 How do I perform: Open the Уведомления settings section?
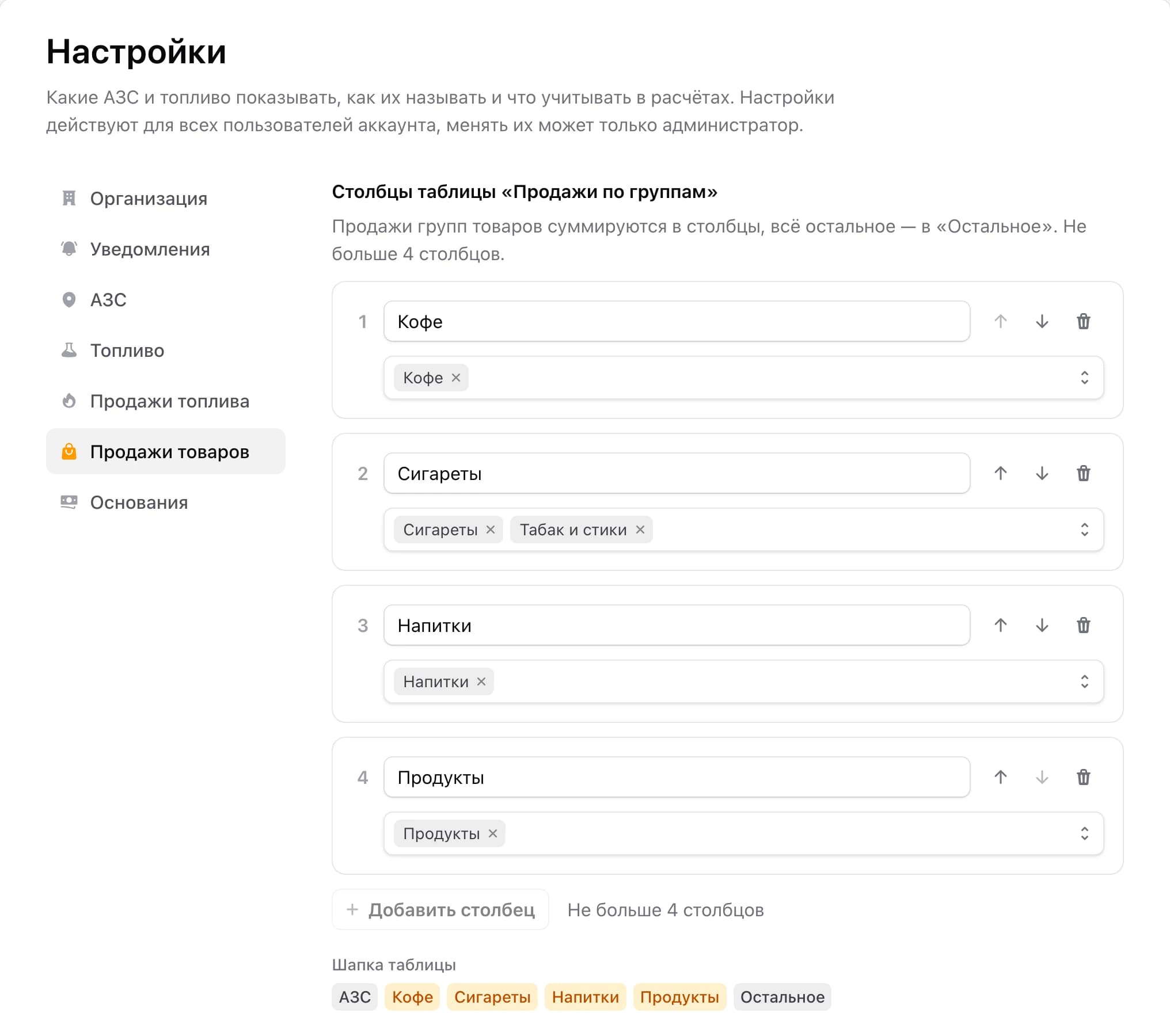166,249
